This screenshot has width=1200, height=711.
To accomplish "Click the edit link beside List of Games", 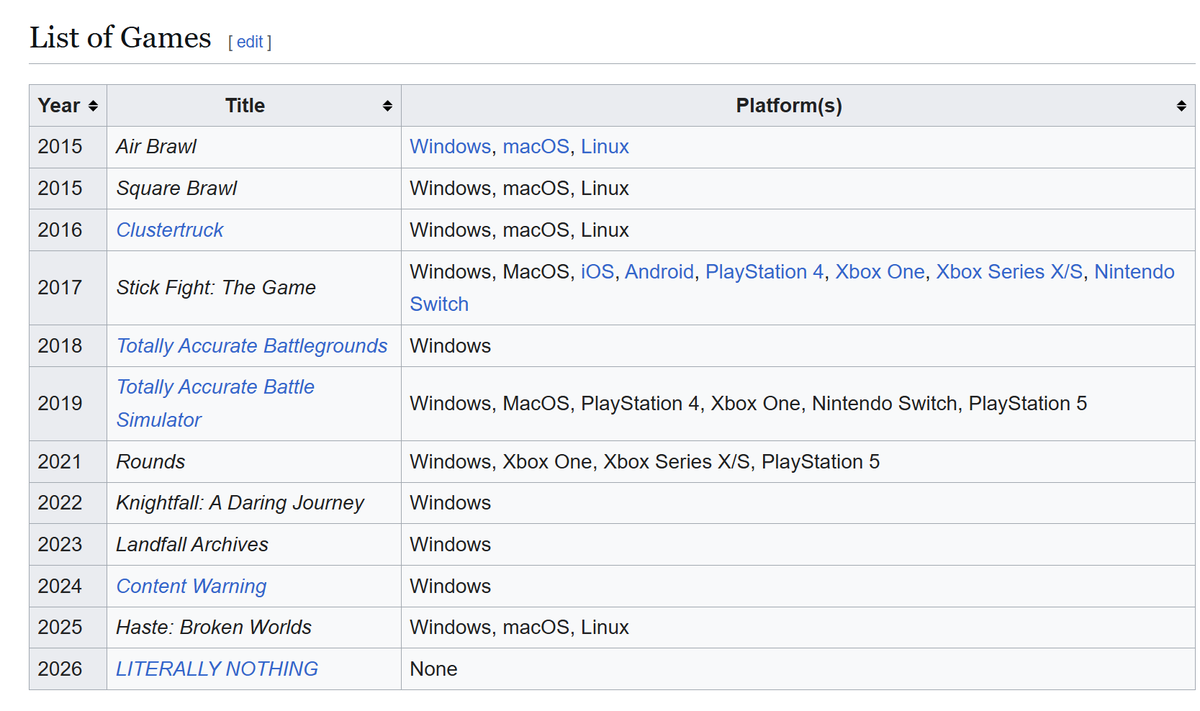I will [250, 42].
